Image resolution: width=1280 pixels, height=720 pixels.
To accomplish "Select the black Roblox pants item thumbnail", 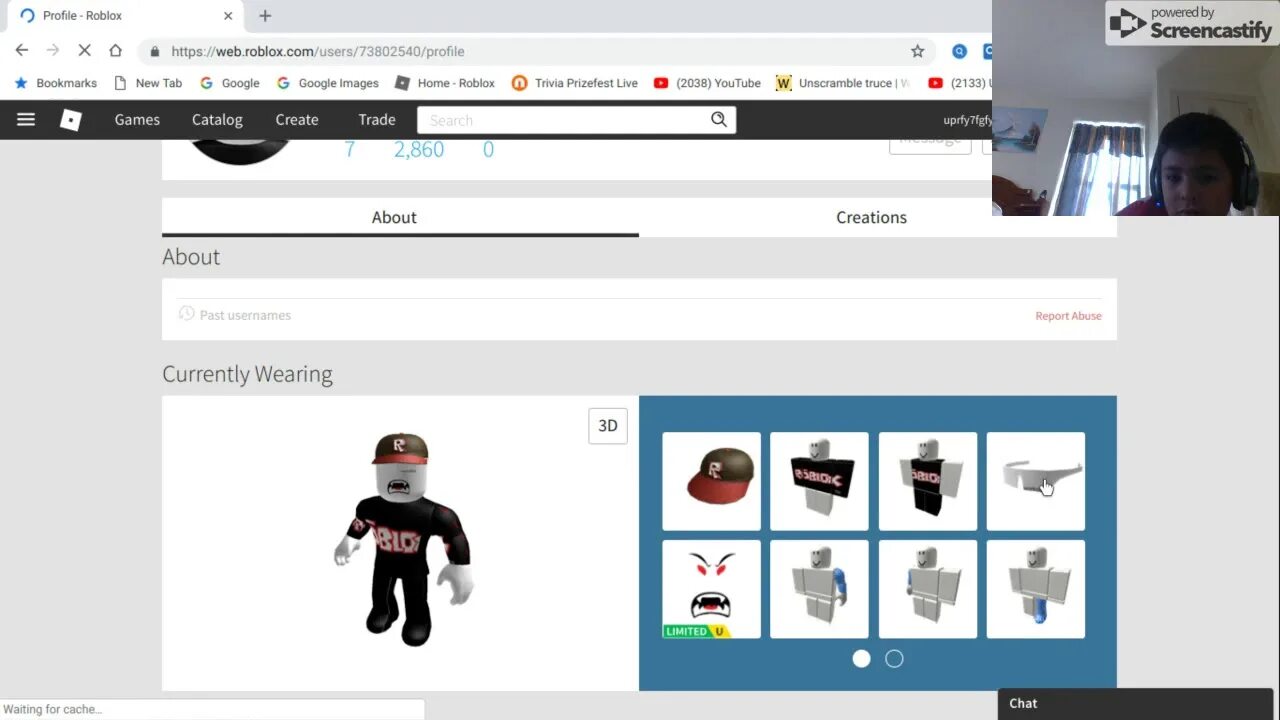I will click(x=928, y=481).
